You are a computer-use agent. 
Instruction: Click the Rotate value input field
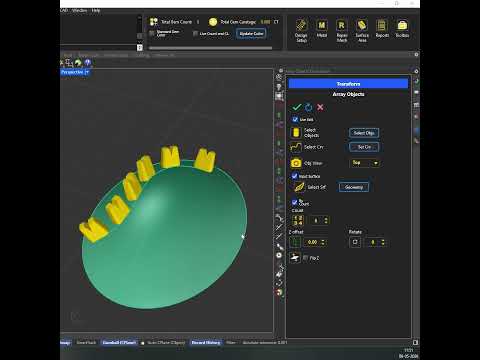point(373,242)
